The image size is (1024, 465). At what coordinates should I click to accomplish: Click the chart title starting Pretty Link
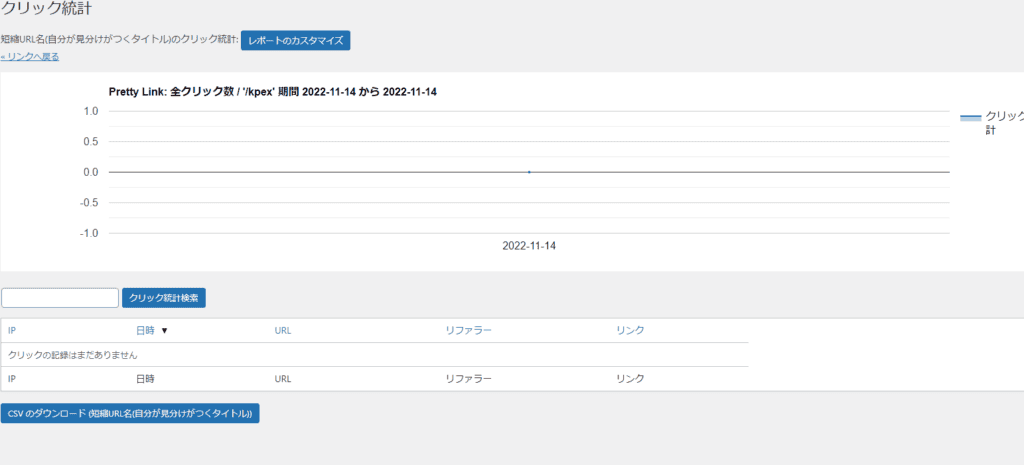point(272,92)
